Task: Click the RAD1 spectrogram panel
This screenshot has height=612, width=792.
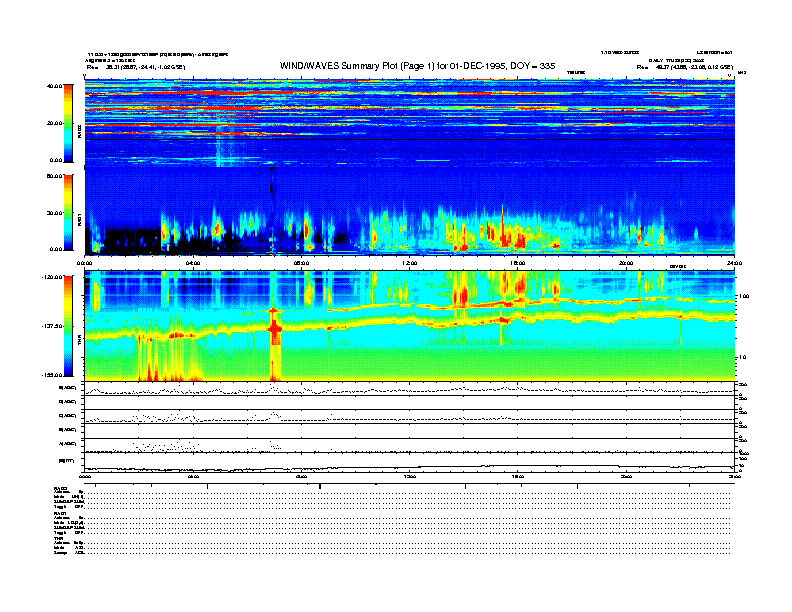Action: [x=410, y=211]
